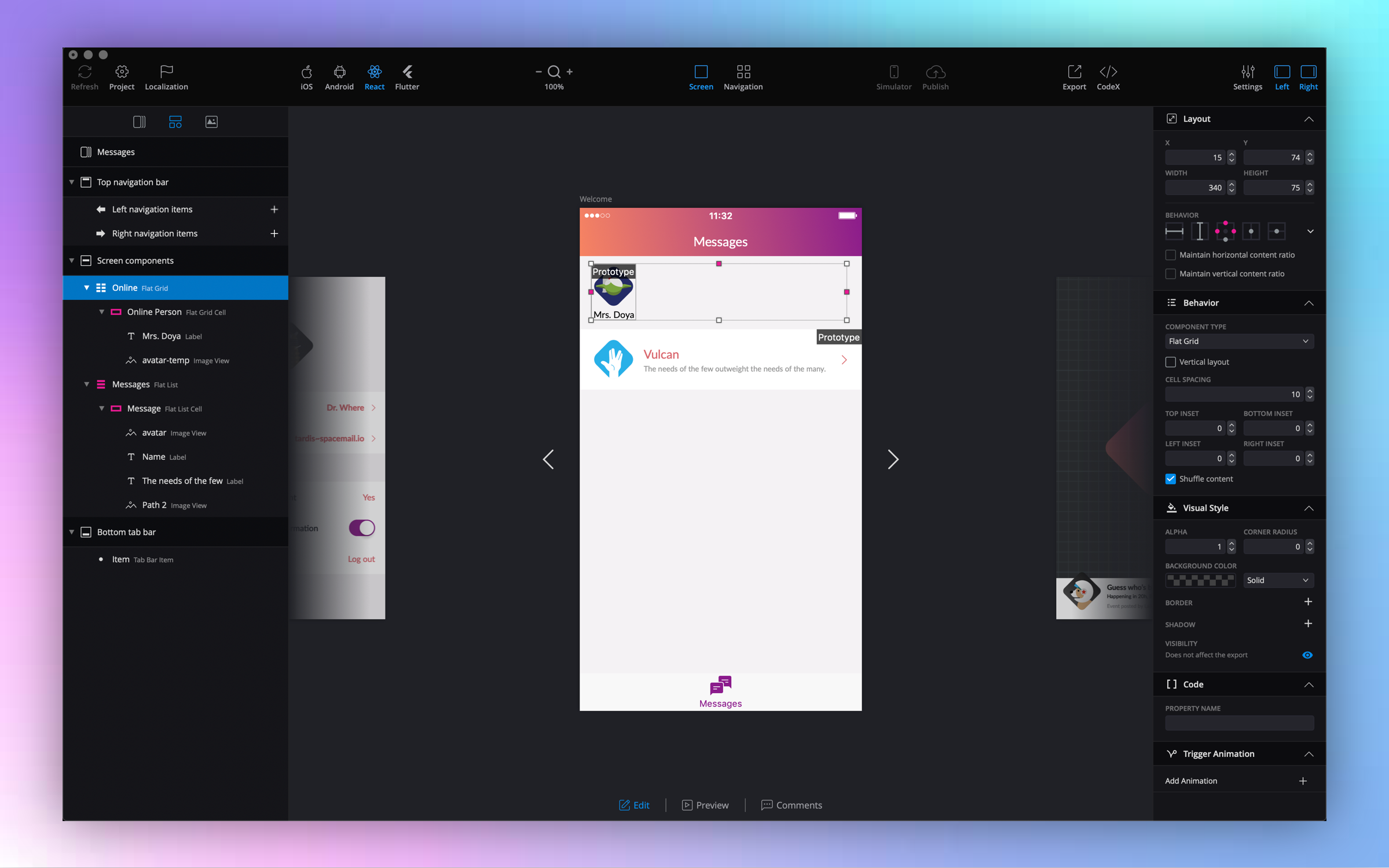Add item to Right navigation items
Viewport: 1389px width, 868px height.
[274, 233]
